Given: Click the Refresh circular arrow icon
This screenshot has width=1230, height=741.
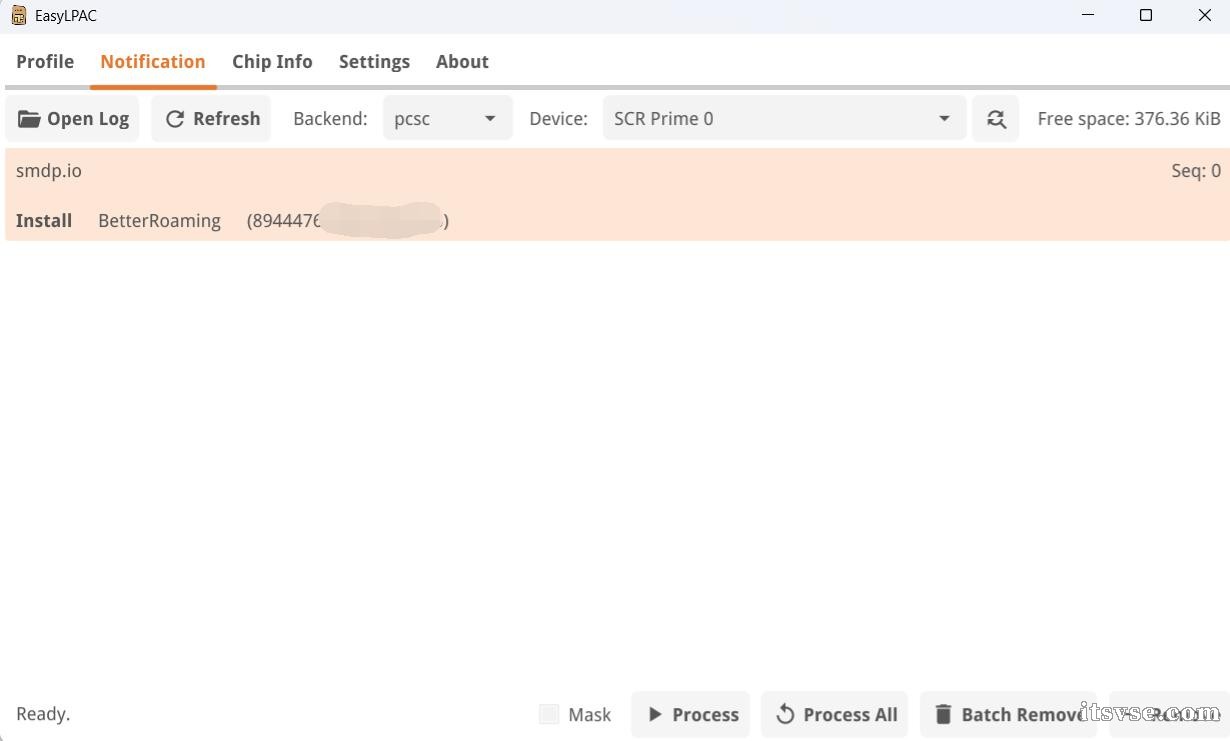Looking at the screenshot, I should (x=175, y=119).
